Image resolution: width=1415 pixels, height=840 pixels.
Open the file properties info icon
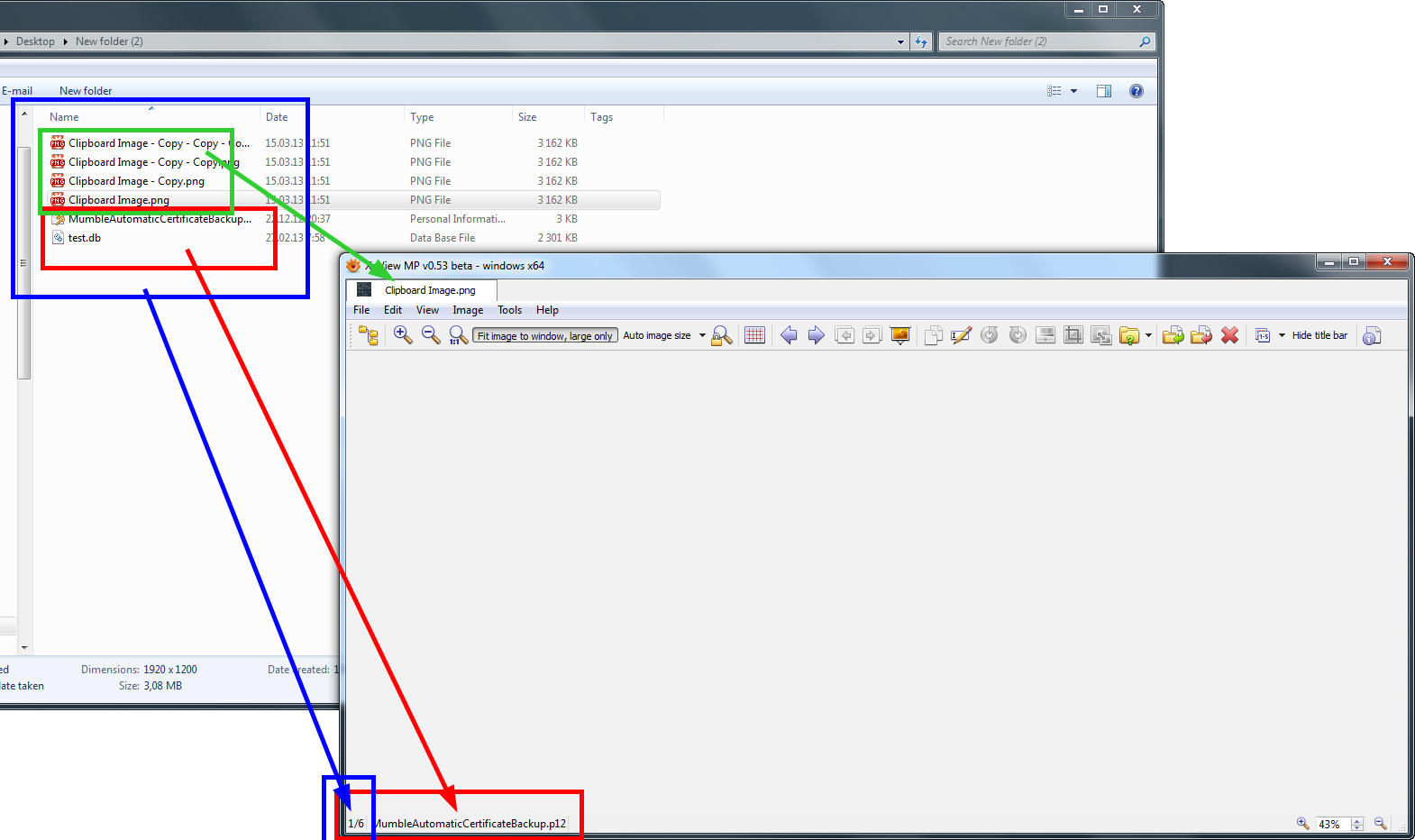pyautogui.click(x=1372, y=335)
